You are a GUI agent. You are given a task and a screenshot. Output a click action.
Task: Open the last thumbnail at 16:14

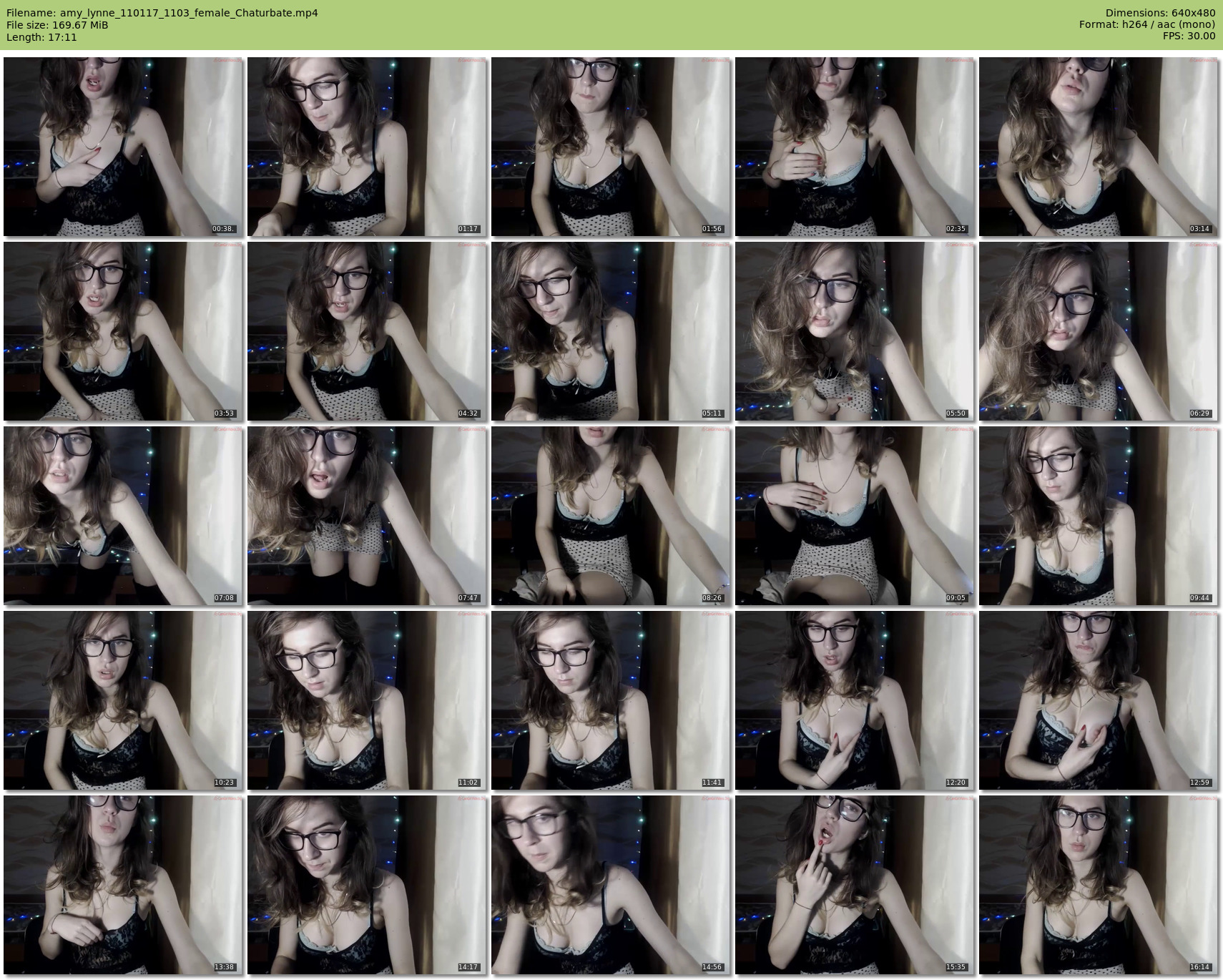pos(1099,885)
